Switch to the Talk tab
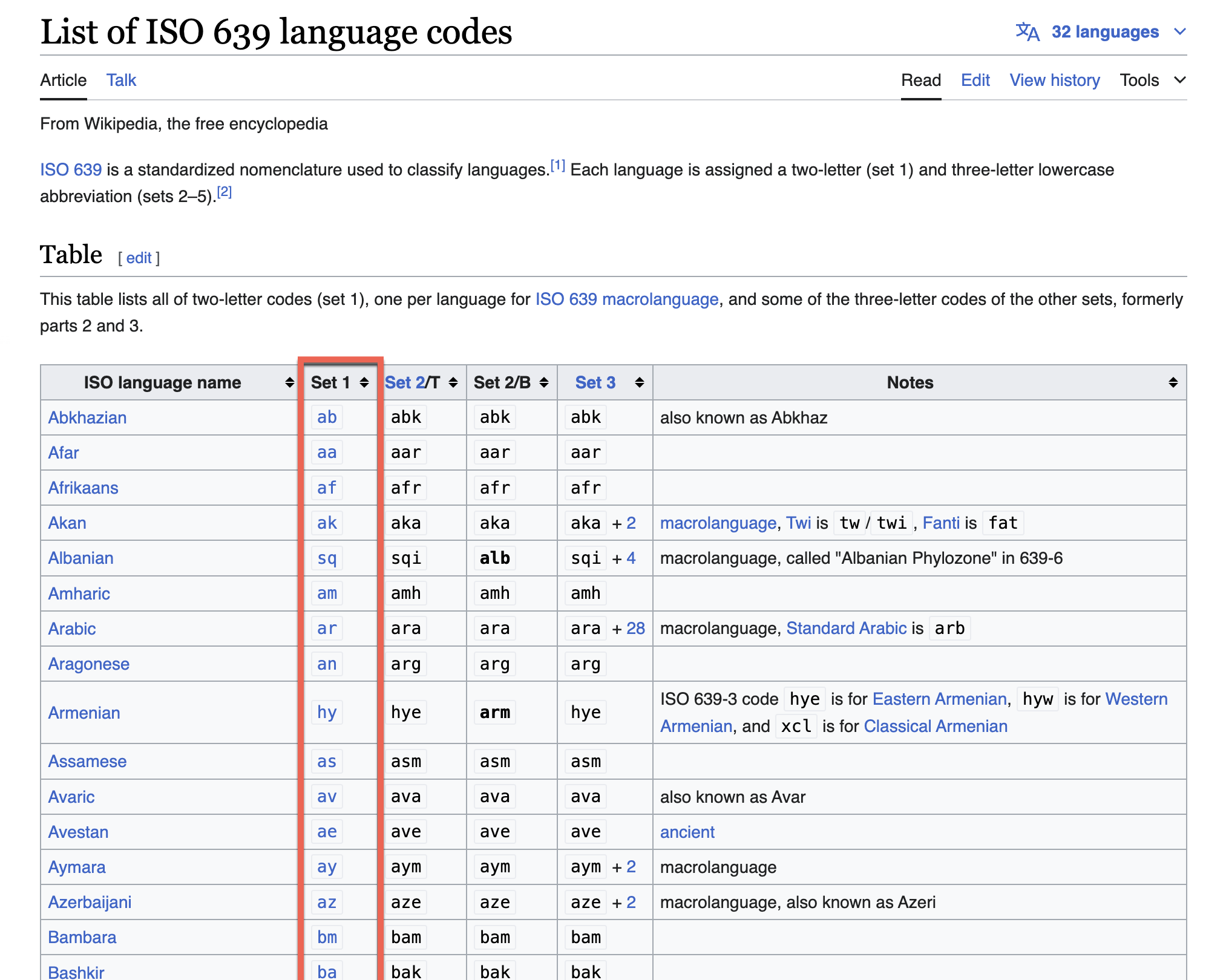 tap(121, 80)
